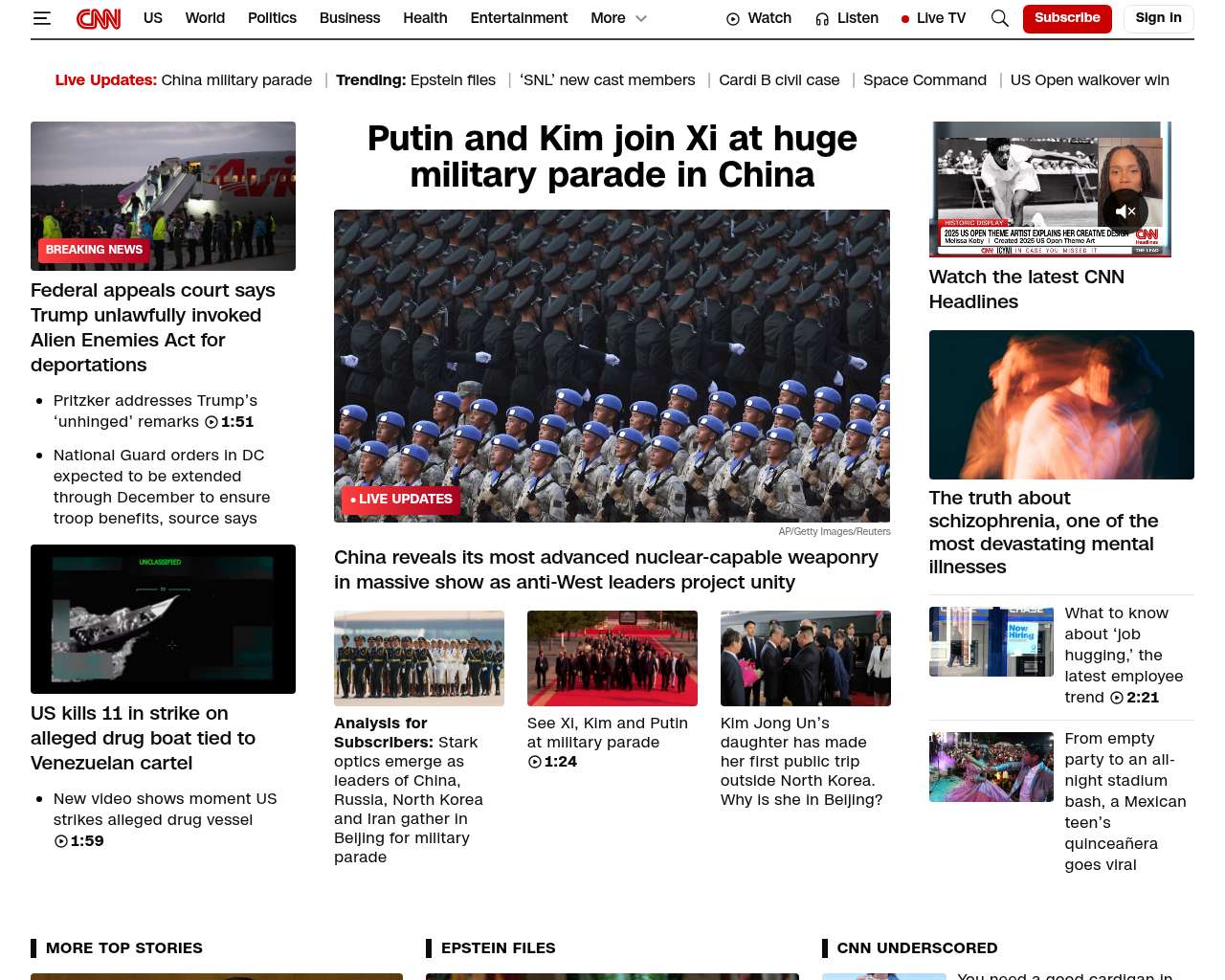Screen dimensions: 1225x980
Task: Read National Guard orders in DC story
Action: 162,486
